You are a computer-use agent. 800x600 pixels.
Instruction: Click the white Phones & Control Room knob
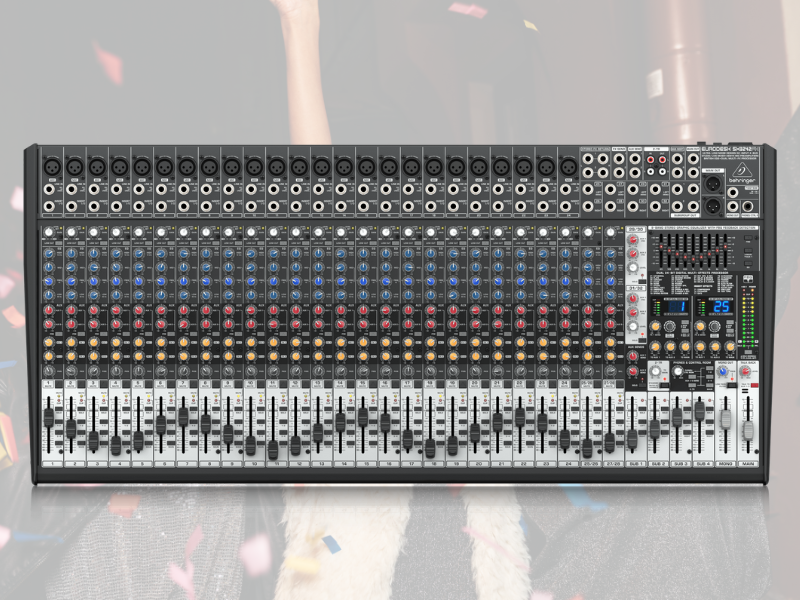pos(678,372)
